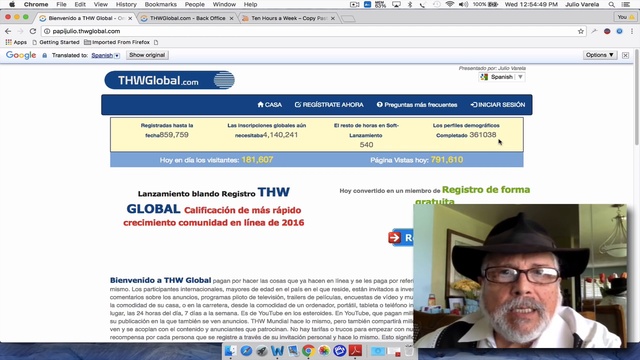Viewport: 640px width, 360px height.
Task: Open the translation language dropdown Spanish
Action: 105,56
